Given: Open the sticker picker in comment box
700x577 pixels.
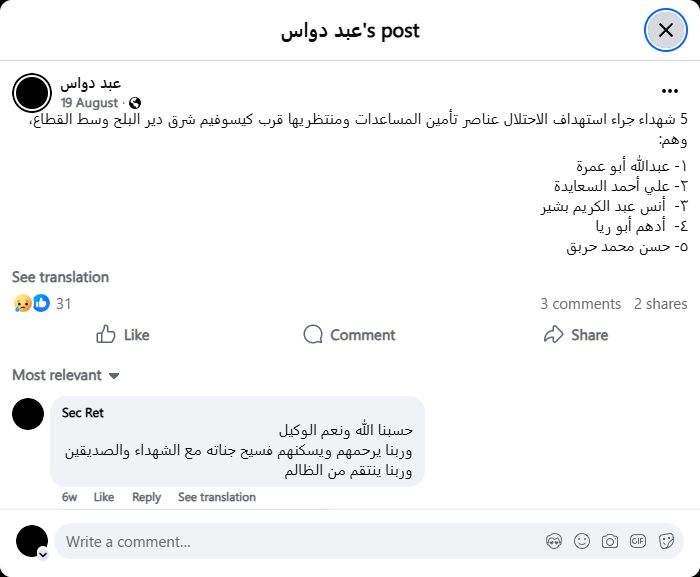Looking at the screenshot, I should [666, 541].
